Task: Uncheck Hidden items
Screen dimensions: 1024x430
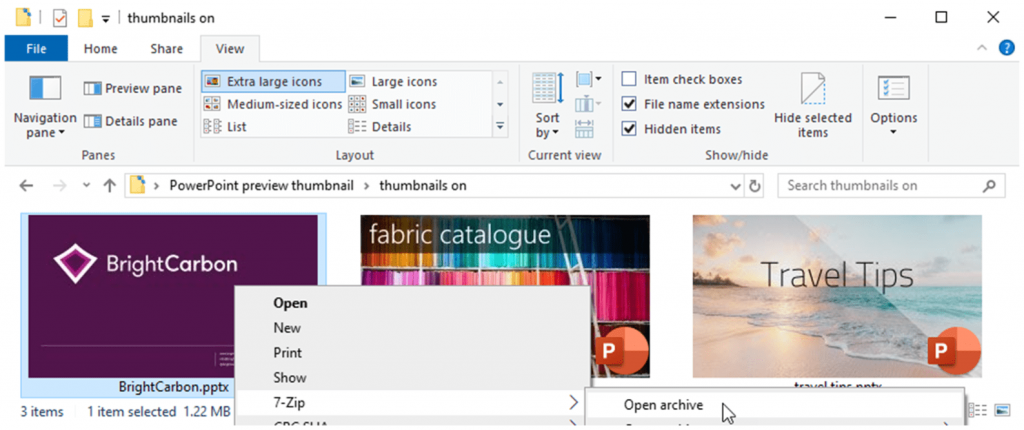Action: (x=629, y=129)
